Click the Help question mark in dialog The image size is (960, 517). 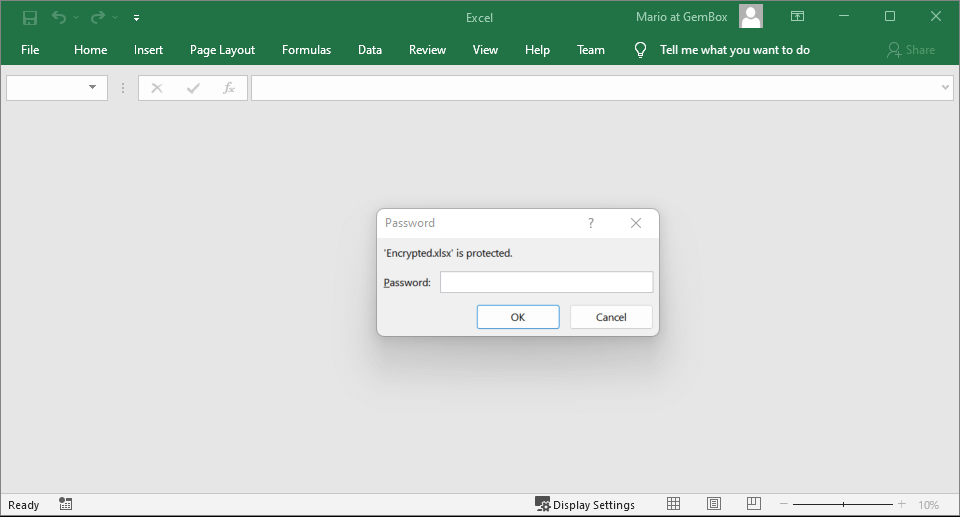591,223
